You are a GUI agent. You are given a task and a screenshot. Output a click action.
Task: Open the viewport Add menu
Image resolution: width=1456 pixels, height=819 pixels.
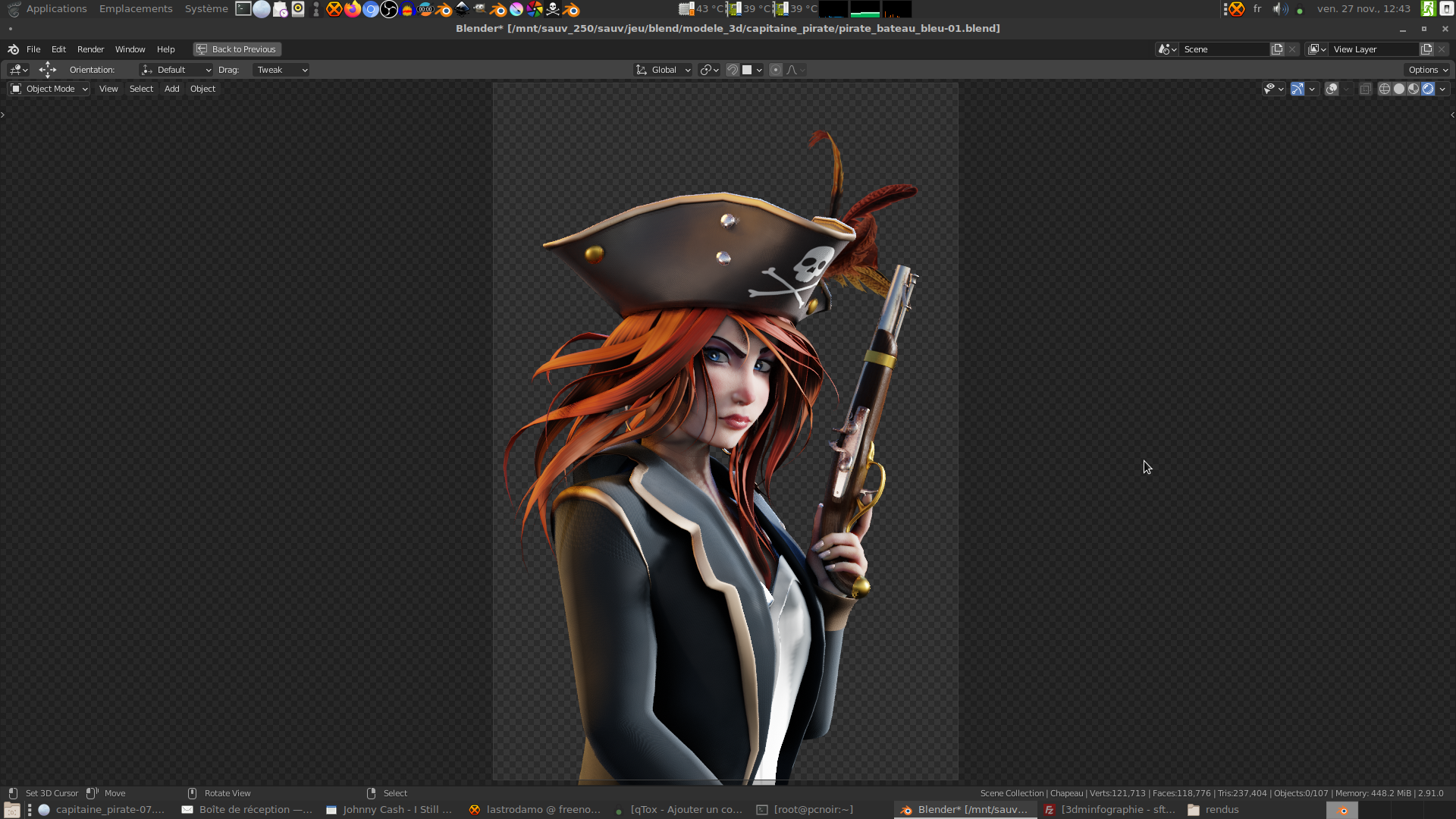(x=172, y=89)
